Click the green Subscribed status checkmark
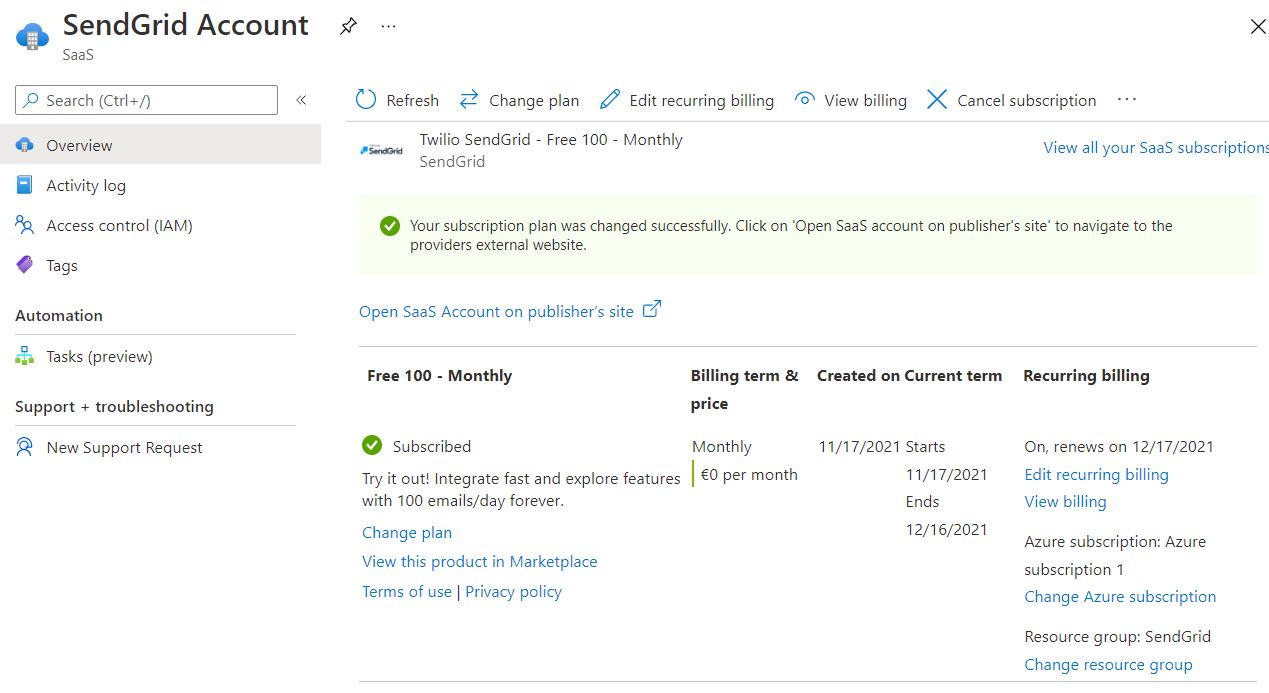1269x693 pixels. coord(372,445)
